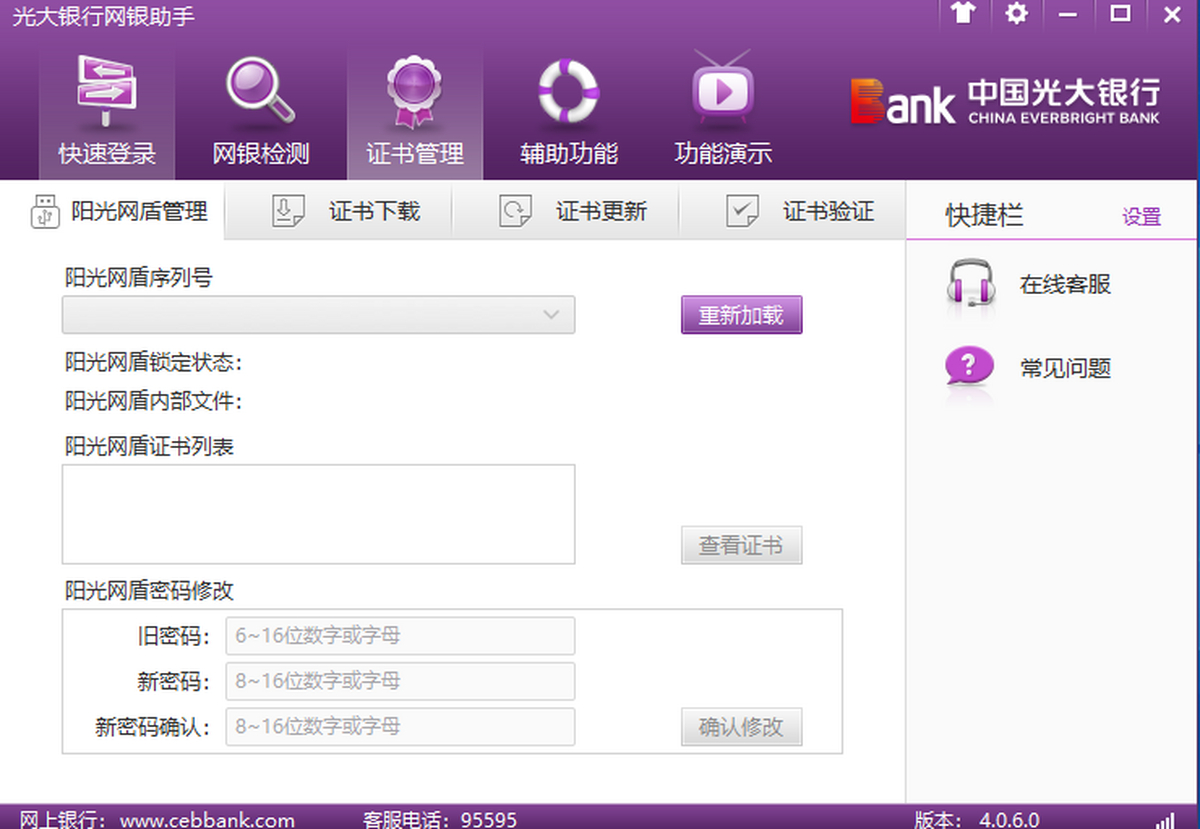Click the question bubble 常见问题 icon

[970, 367]
